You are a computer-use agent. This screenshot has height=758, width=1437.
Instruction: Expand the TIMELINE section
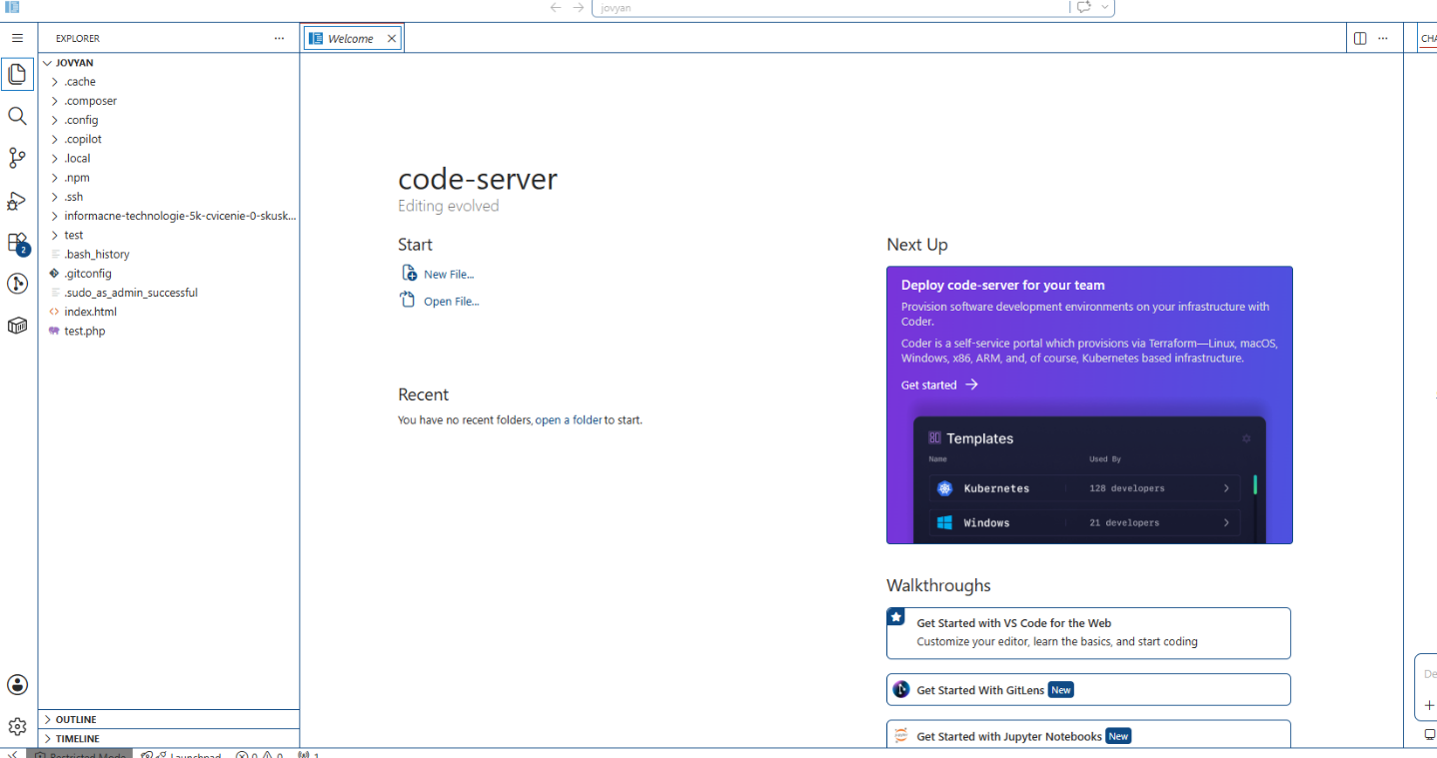click(x=168, y=738)
